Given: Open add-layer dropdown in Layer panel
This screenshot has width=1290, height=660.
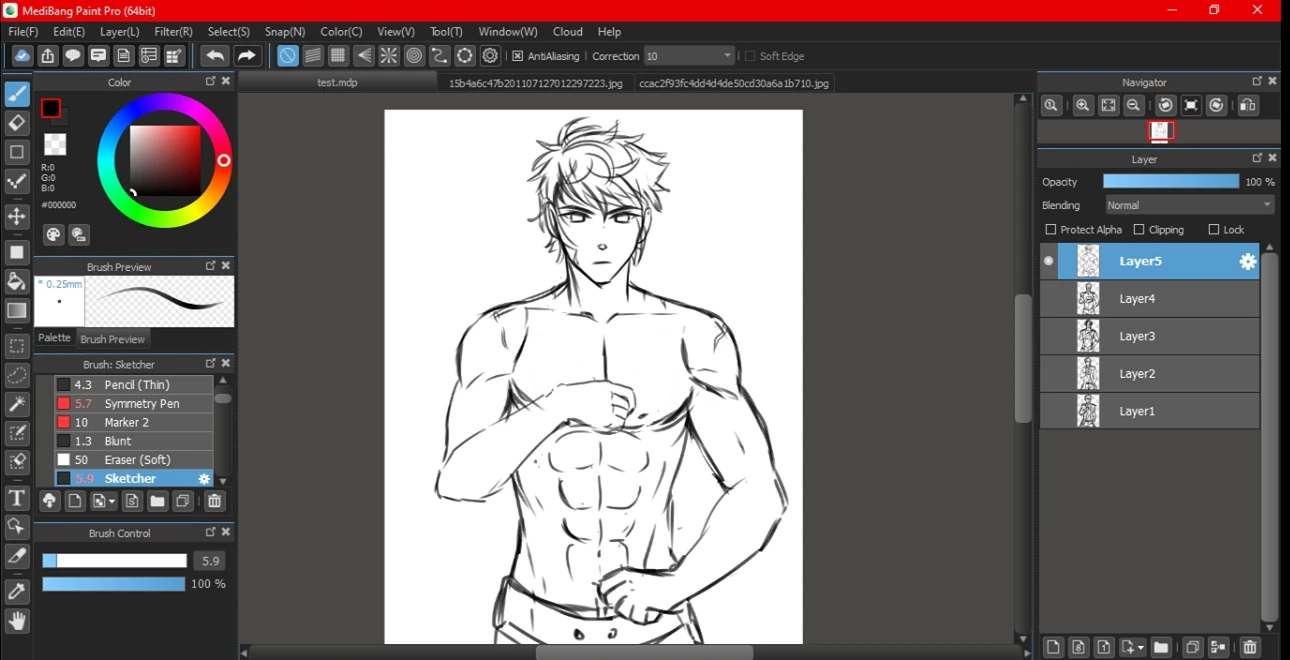Looking at the screenshot, I should (x=1133, y=648).
